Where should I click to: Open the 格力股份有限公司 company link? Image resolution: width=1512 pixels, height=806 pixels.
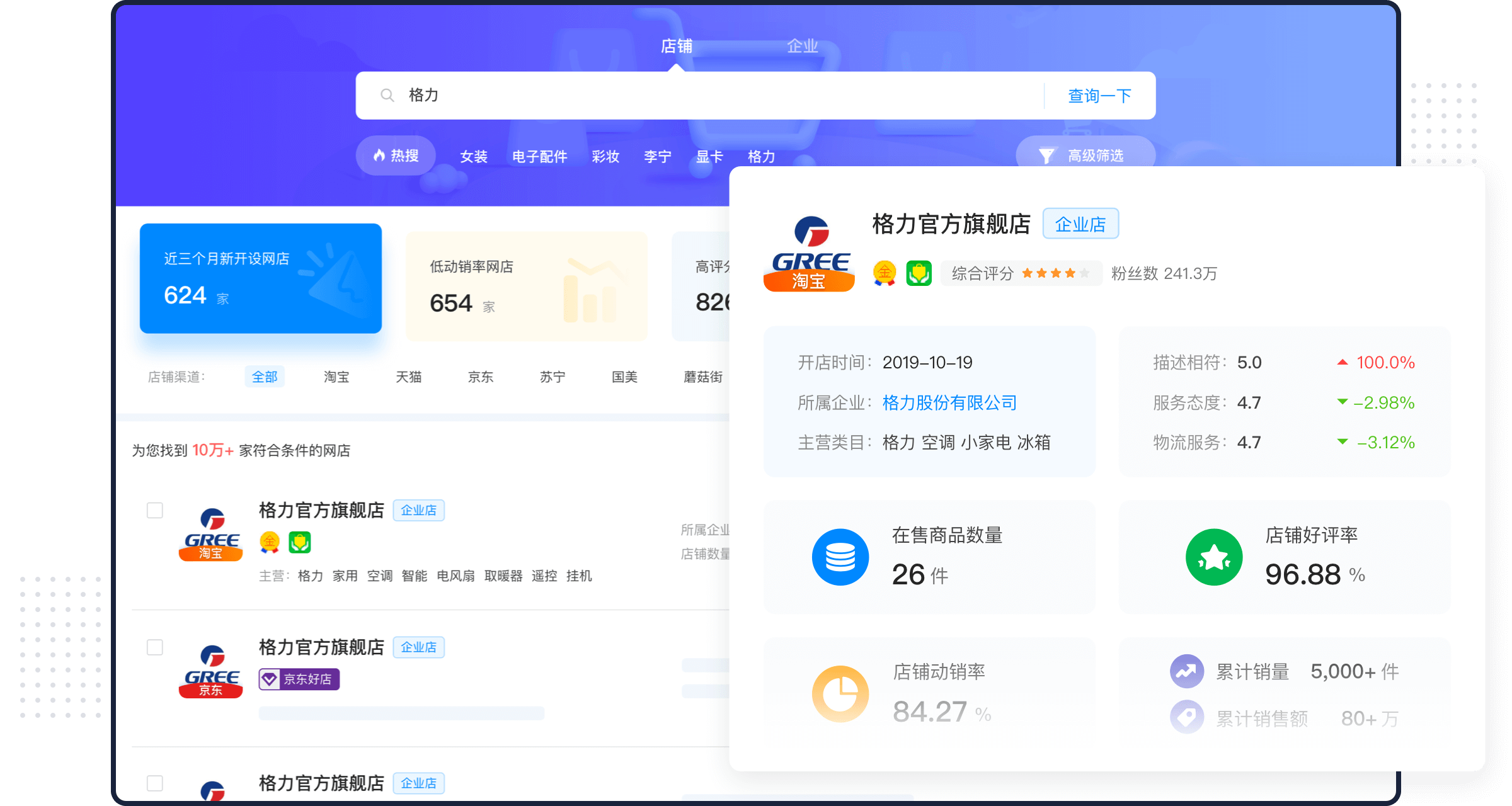[950, 402]
